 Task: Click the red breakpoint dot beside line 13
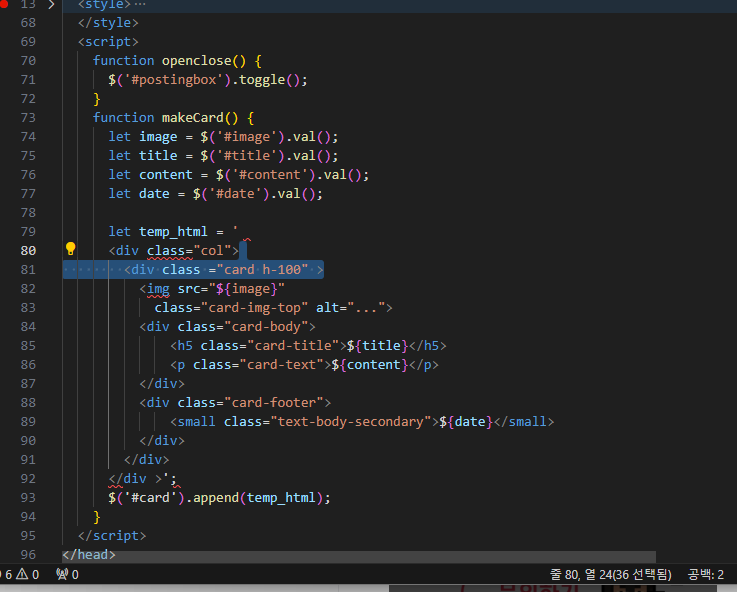(x=4, y=3)
